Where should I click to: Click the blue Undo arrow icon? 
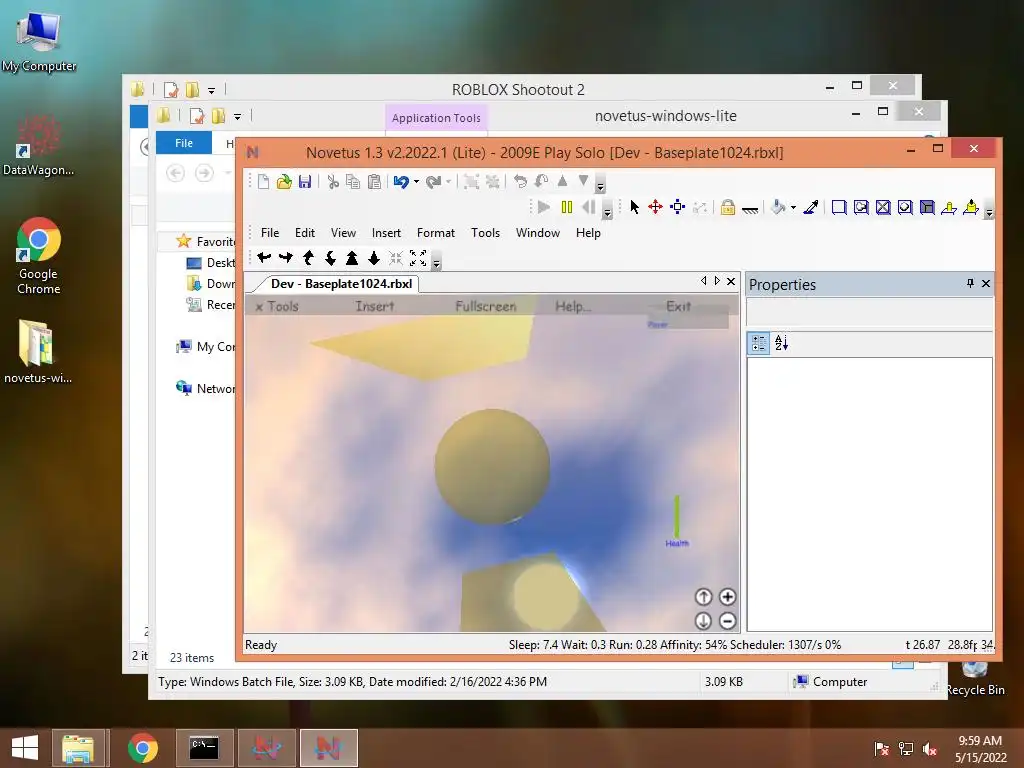point(401,182)
